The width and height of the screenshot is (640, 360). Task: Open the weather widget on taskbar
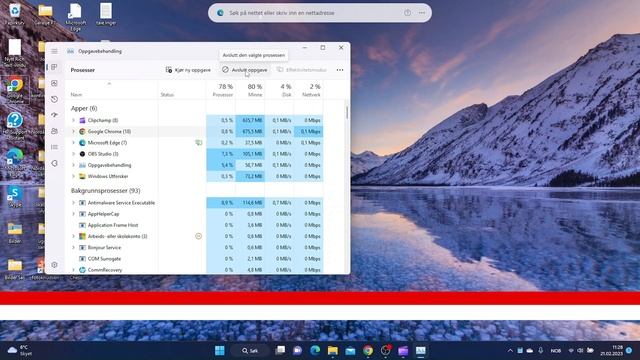(20, 351)
